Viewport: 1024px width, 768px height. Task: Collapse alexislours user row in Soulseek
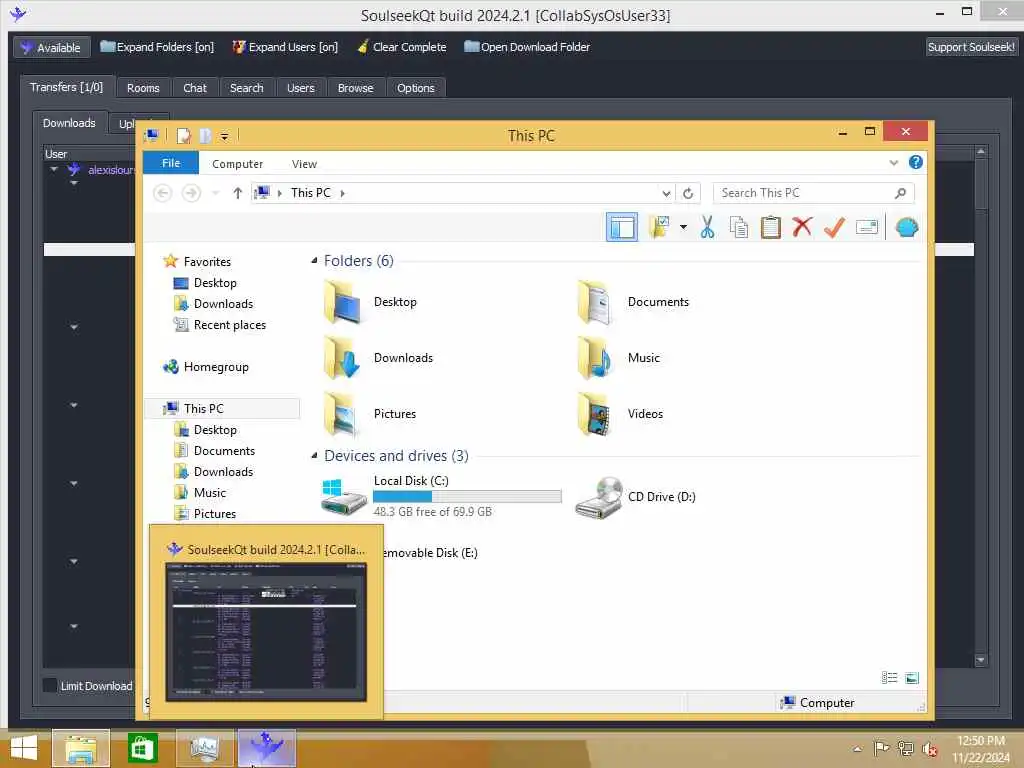point(54,170)
